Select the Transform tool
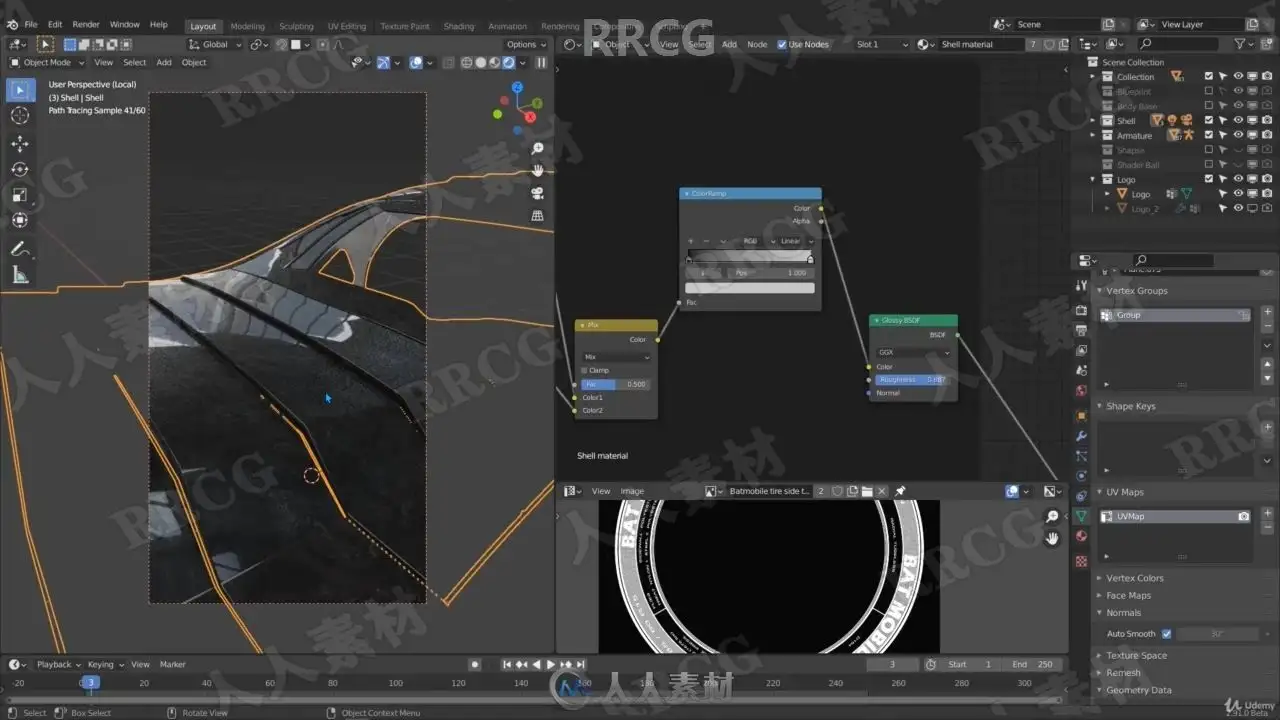The height and width of the screenshot is (720, 1280). coord(20,220)
